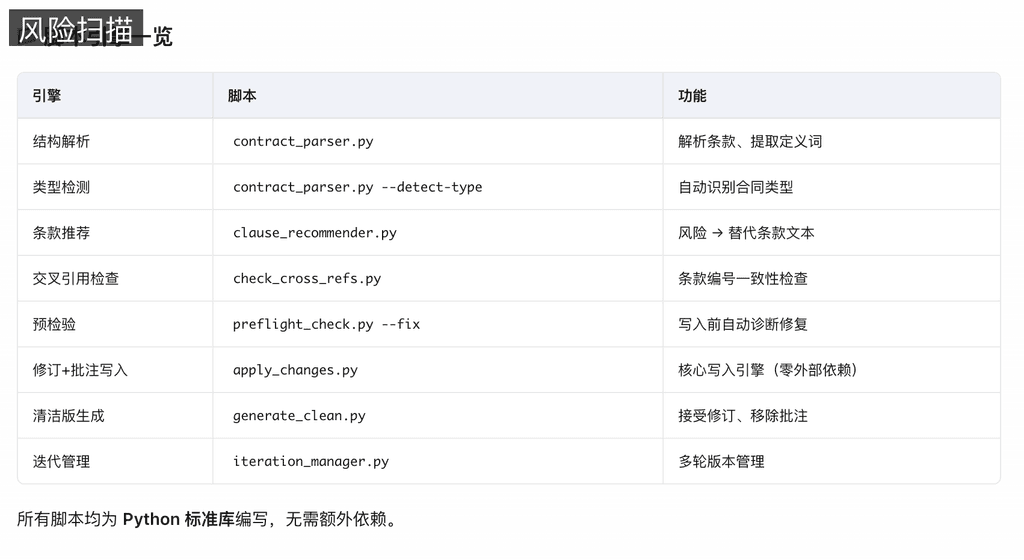Select preflight_check.py --fix code text
This screenshot has width=1024, height=560.
click(326, 325)
